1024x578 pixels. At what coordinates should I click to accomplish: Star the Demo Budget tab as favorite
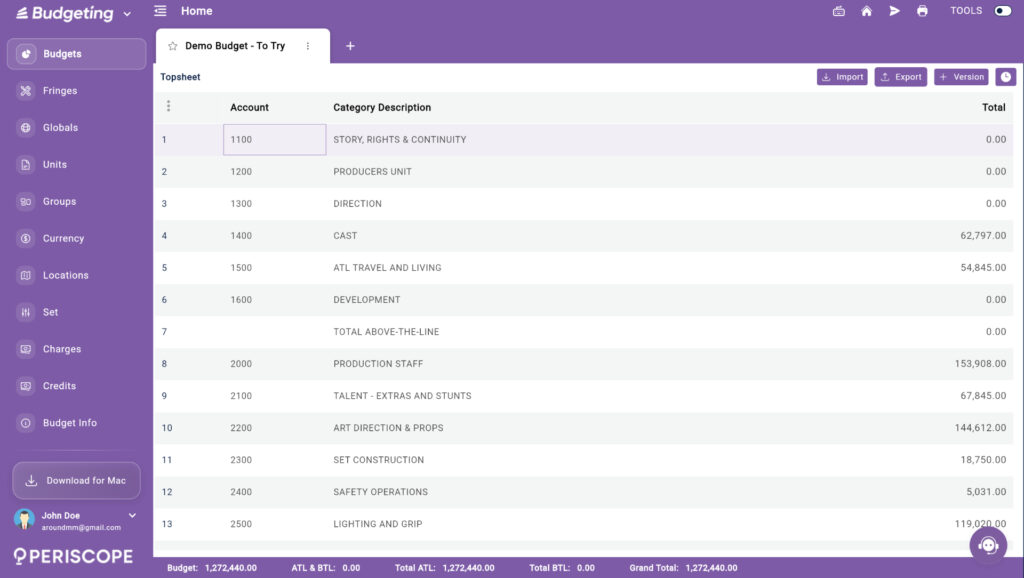(x=172, y=46)
